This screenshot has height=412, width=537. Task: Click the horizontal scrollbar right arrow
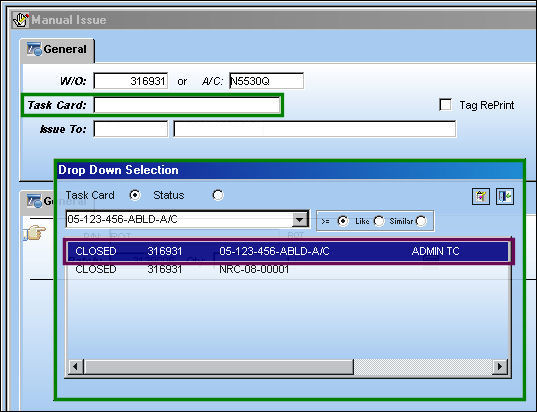[x=500, y=367]
